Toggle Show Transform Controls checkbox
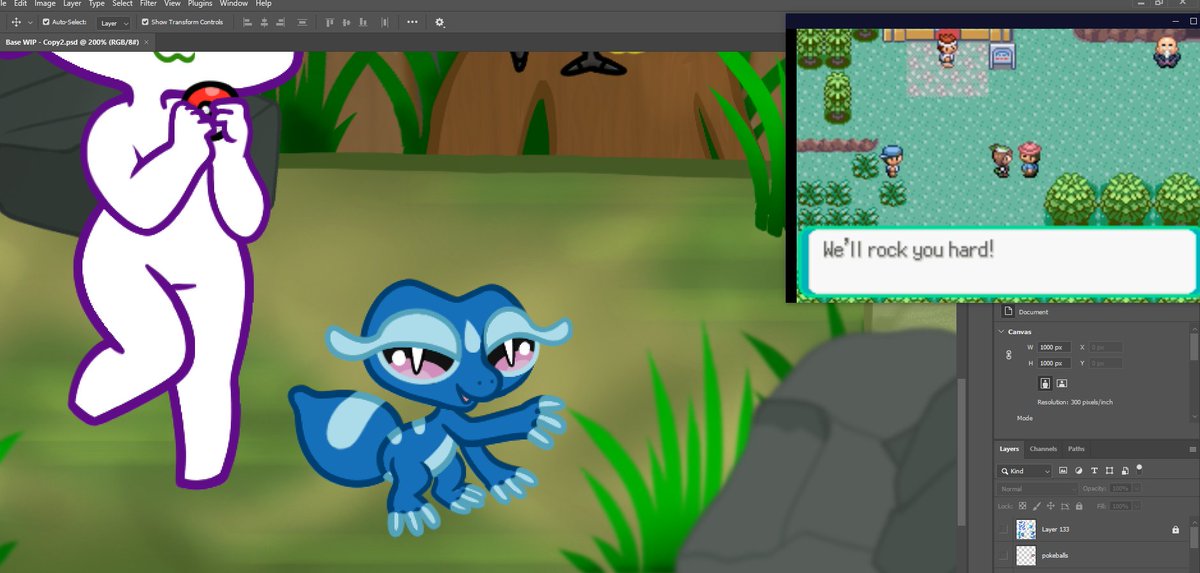Screen dimensions: 1200x573 click(145, 21)
